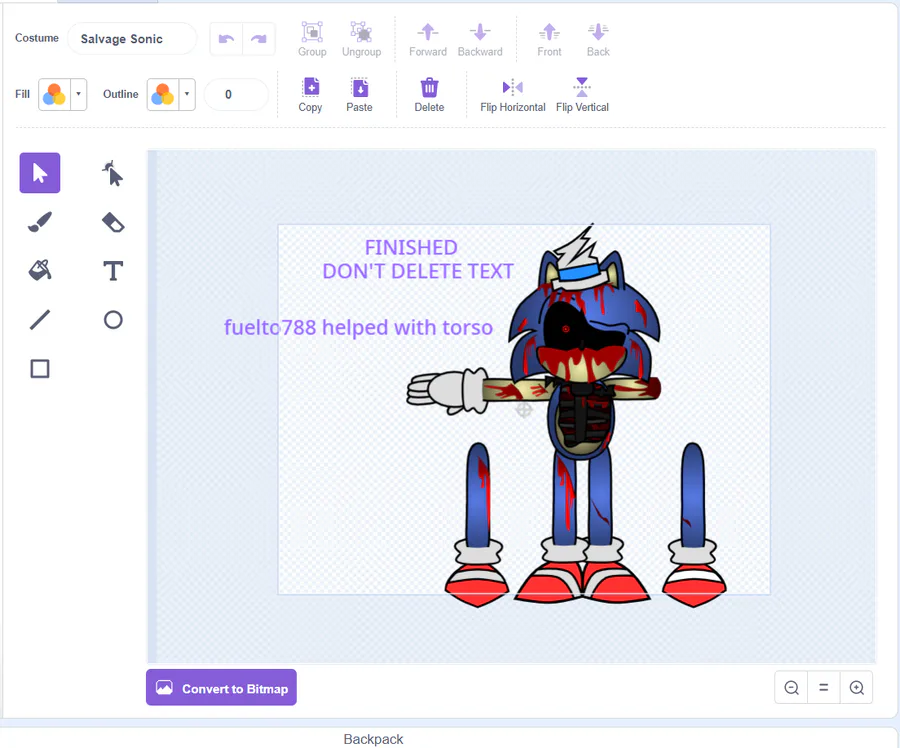The height and width of the screenshot is (748, 900).
Task: Copy the selected object
Action: [311, 95]
